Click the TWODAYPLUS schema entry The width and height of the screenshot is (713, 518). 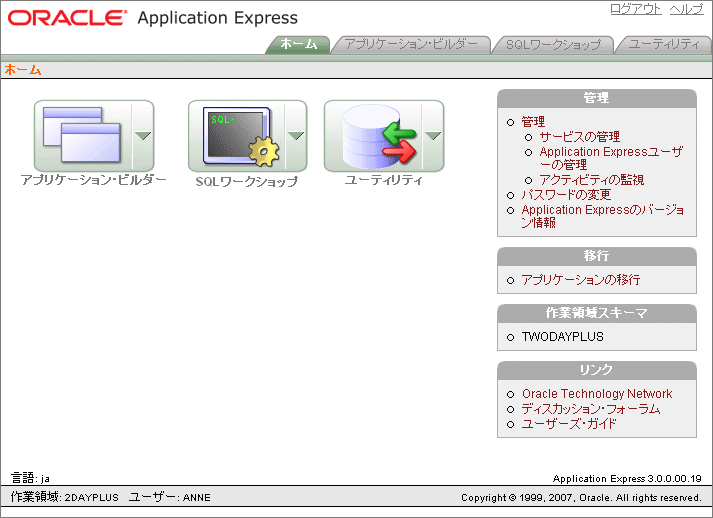pos(562,337)
